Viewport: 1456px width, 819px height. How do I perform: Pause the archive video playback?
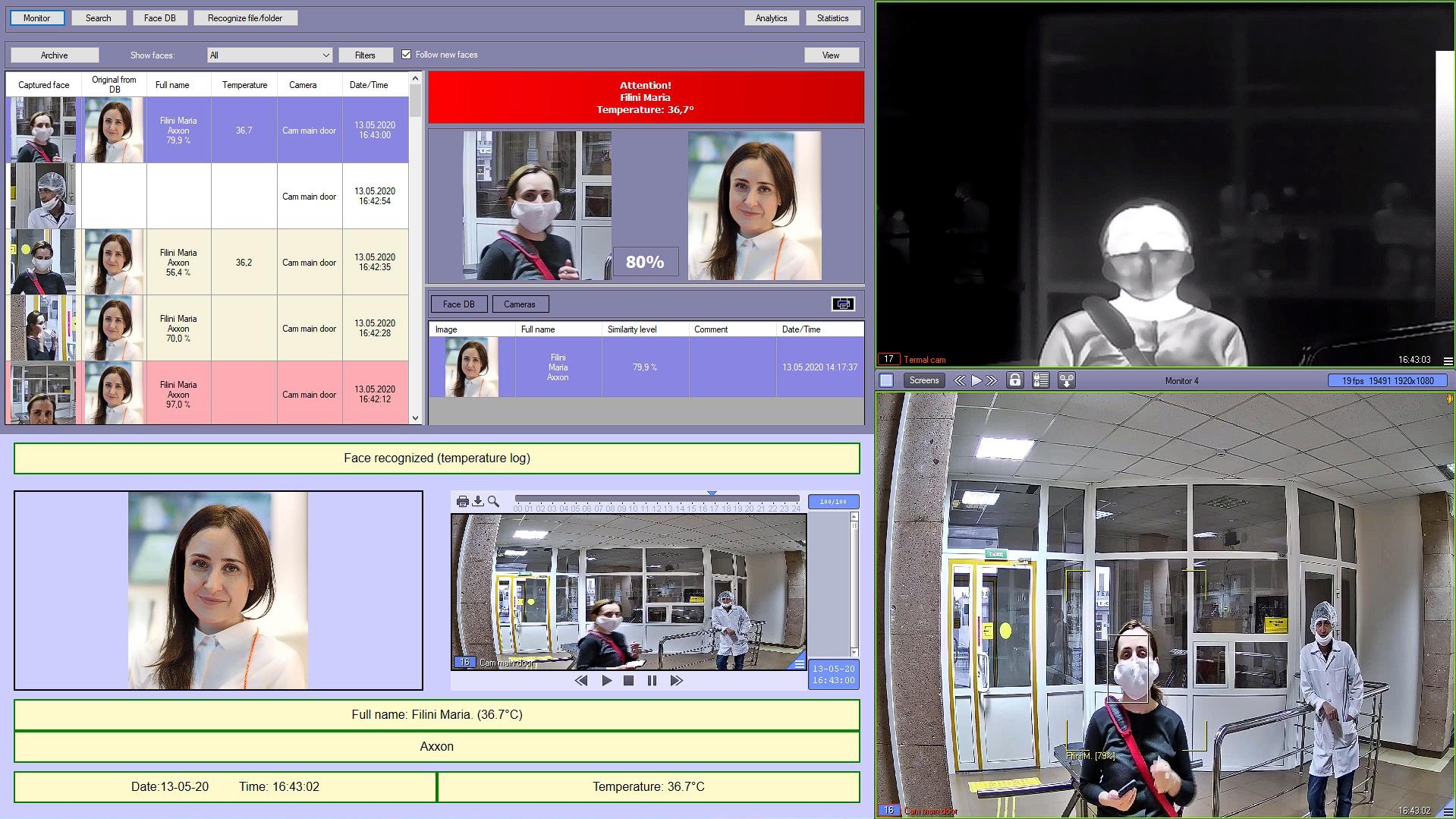coord(652,681)
